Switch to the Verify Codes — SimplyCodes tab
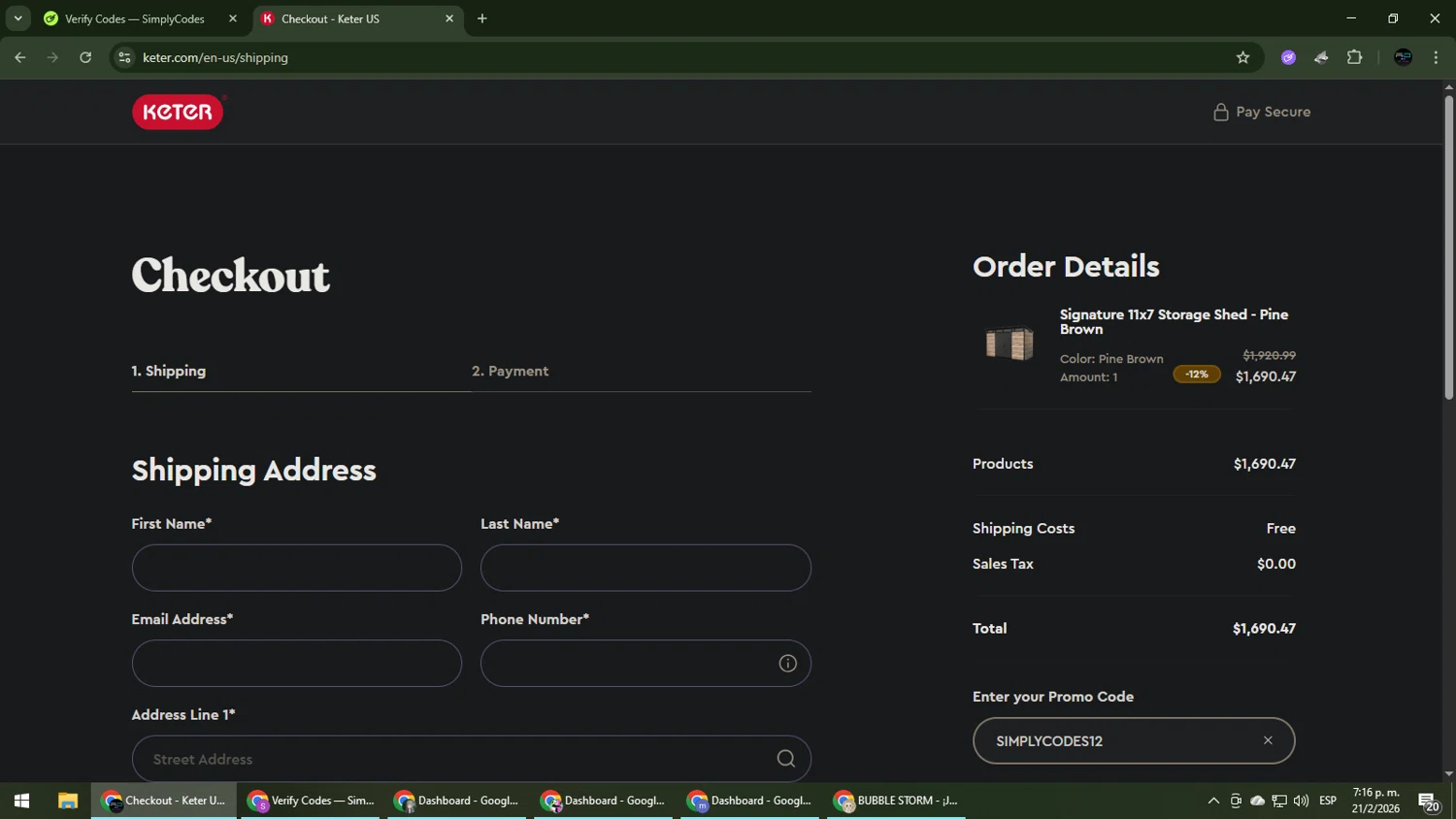1456x819 pixels. 134,18
